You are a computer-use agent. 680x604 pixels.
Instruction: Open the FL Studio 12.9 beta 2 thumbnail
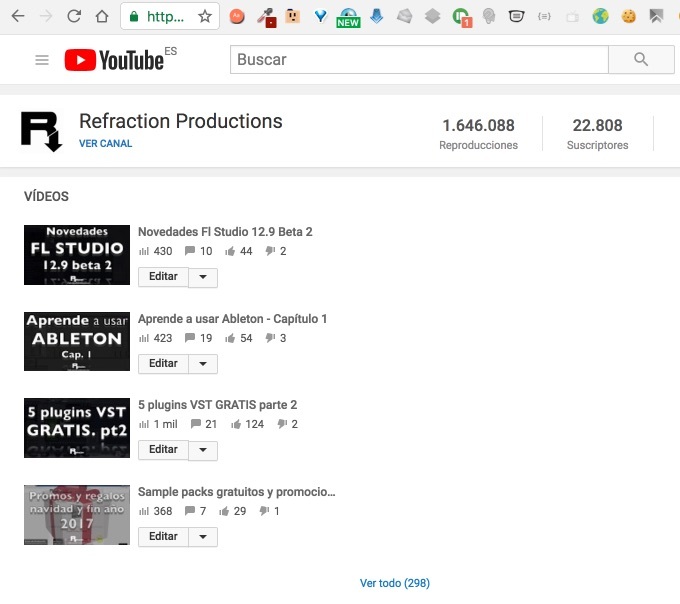pos(77,255)
